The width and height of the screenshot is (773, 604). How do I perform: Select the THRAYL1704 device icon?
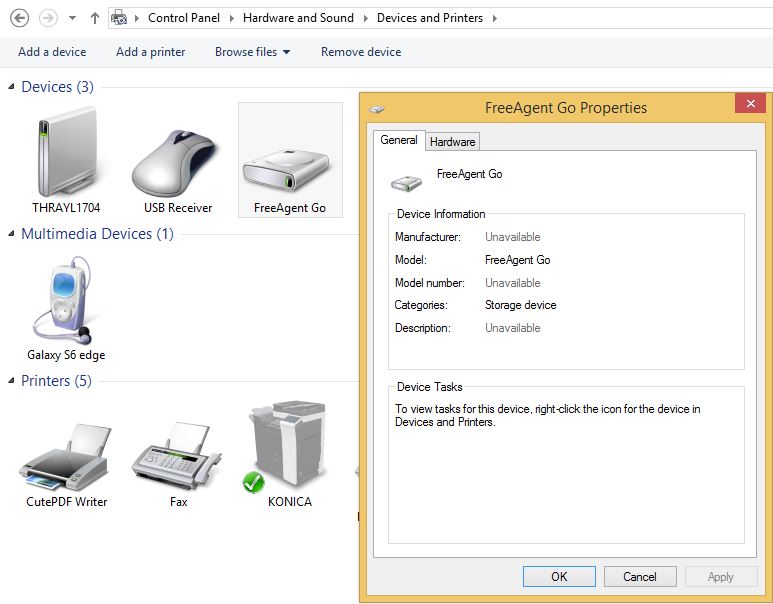(67, 153)
